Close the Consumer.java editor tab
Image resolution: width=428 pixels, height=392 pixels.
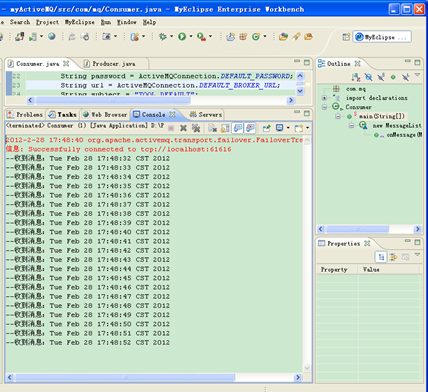[66, 63]
